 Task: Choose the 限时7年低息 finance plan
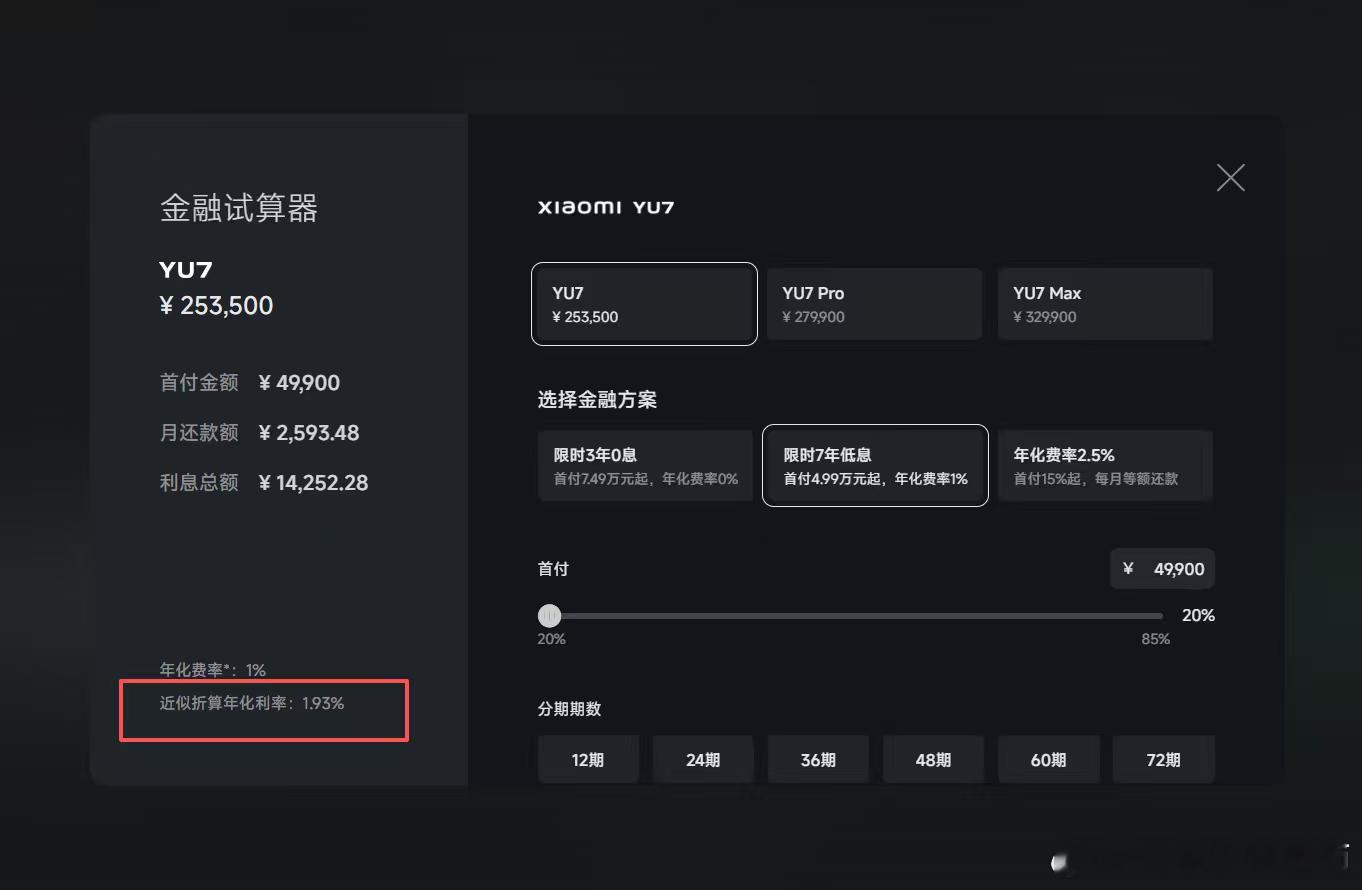pos(875,466)
